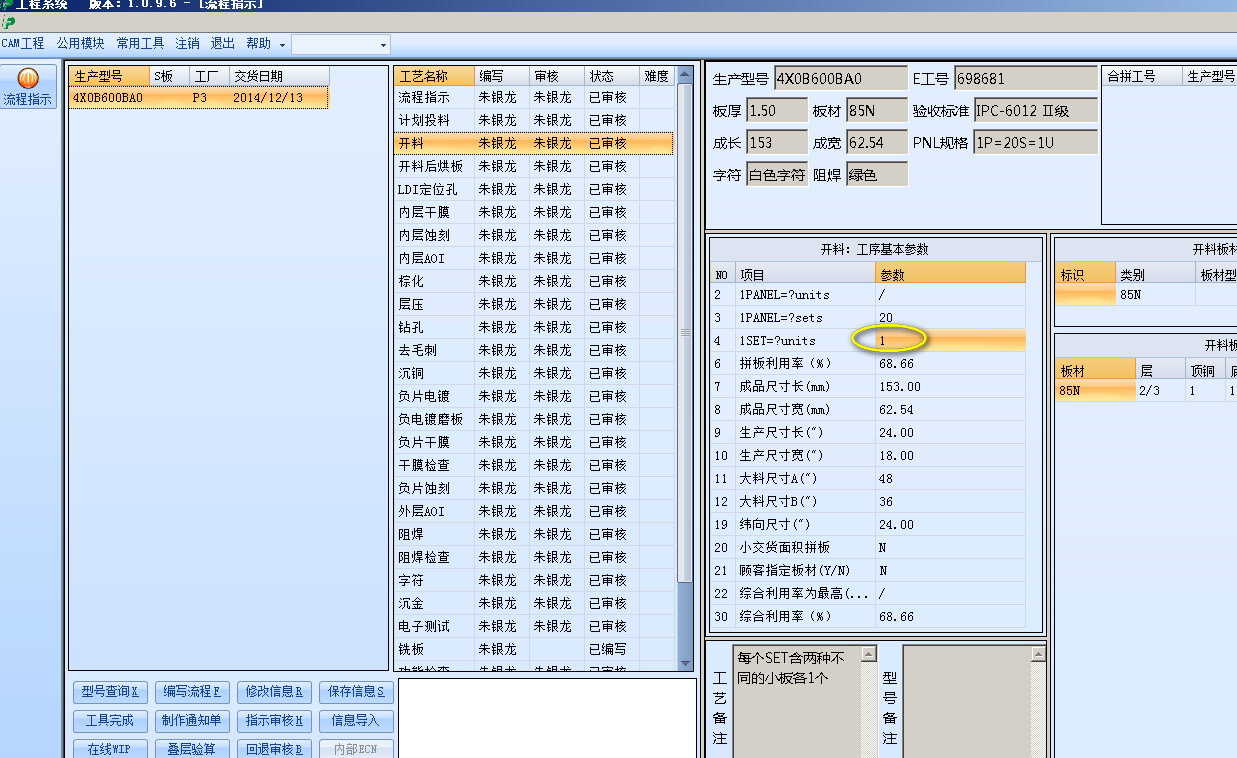Select the LDI定位孔 process row
Image resolution: width=1237 pixels, height=758 pixels.
(535, 189)
